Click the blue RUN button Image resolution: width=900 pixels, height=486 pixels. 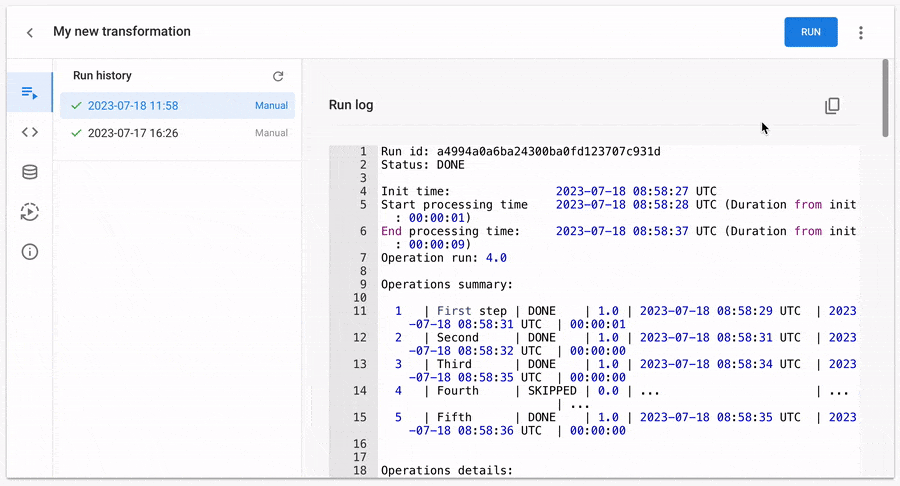tap(810, 32)
